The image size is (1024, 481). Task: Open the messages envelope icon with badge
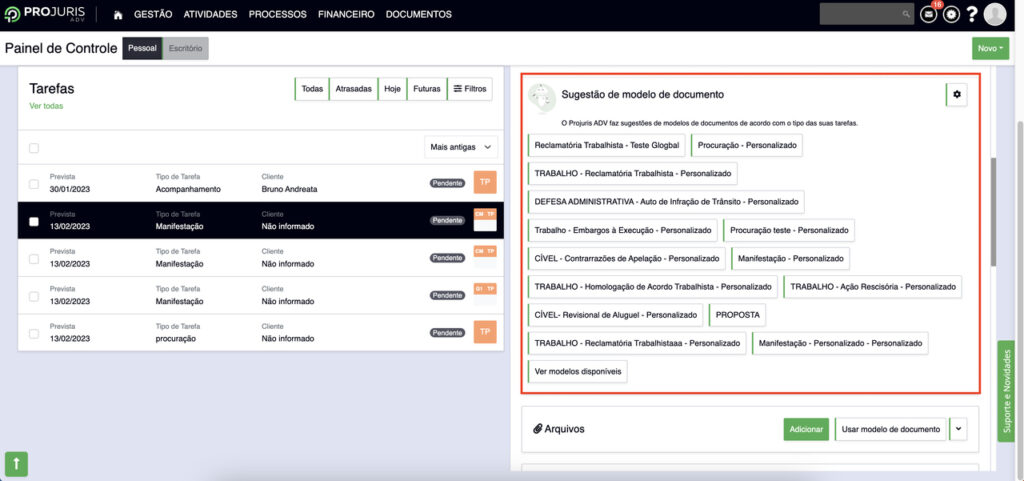[x=928, y=15]
